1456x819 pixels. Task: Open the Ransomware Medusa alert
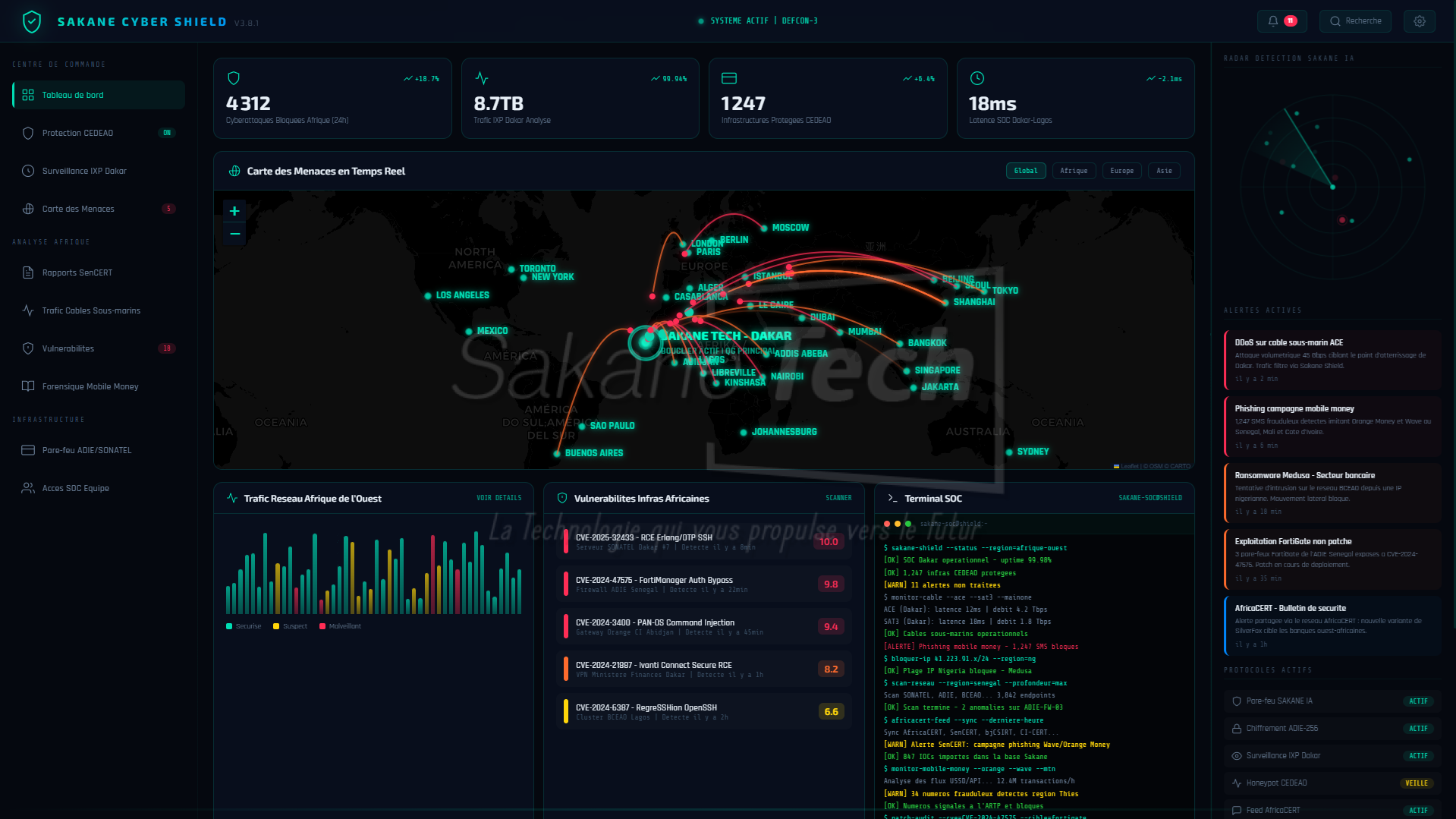[x=1332, y=493]
